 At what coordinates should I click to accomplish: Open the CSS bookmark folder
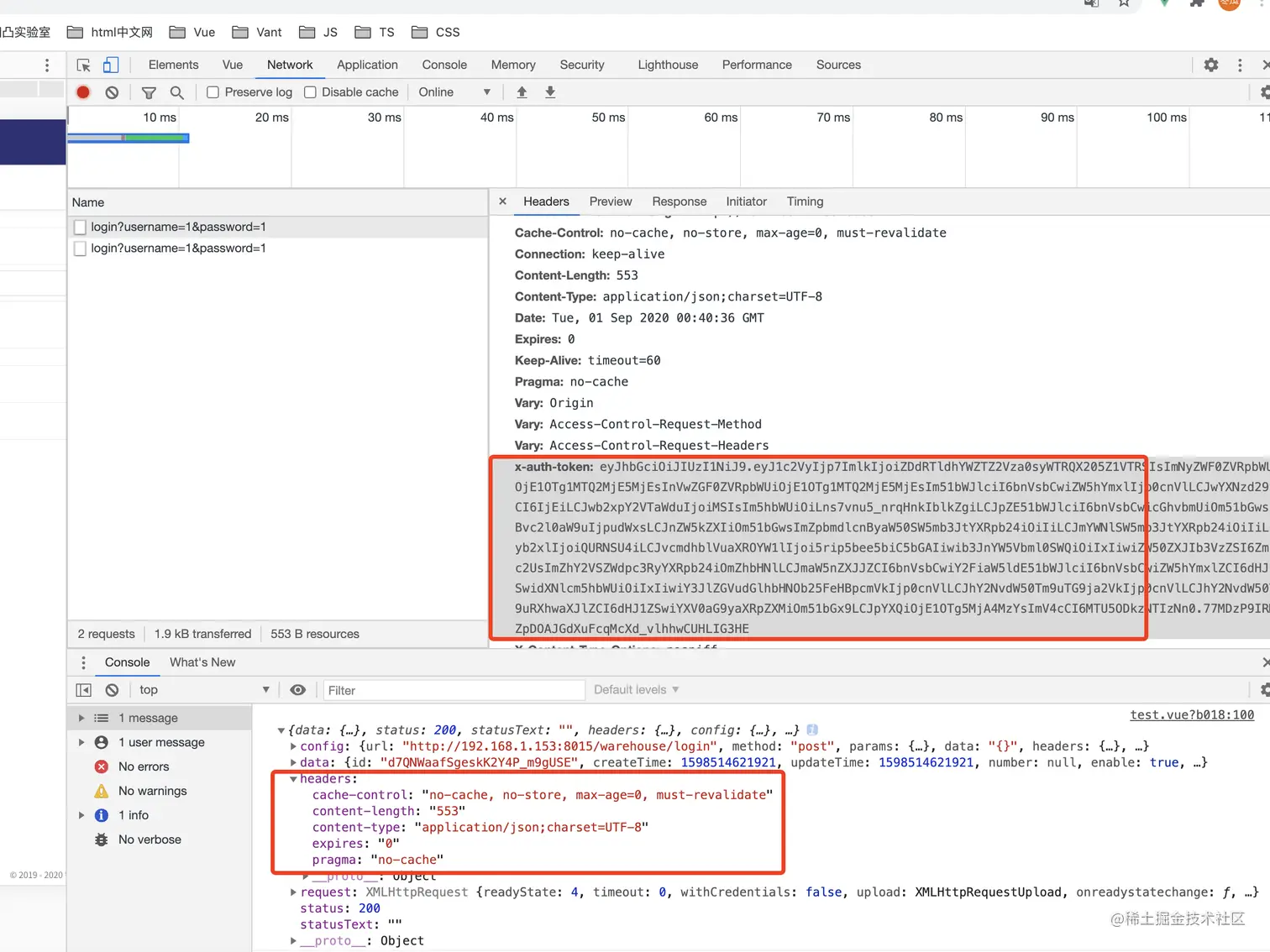pyautogui.click(x=436, y=32)
